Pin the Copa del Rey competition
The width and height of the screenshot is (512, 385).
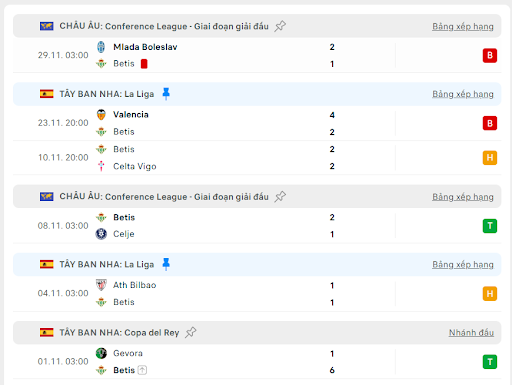point(191,332)
